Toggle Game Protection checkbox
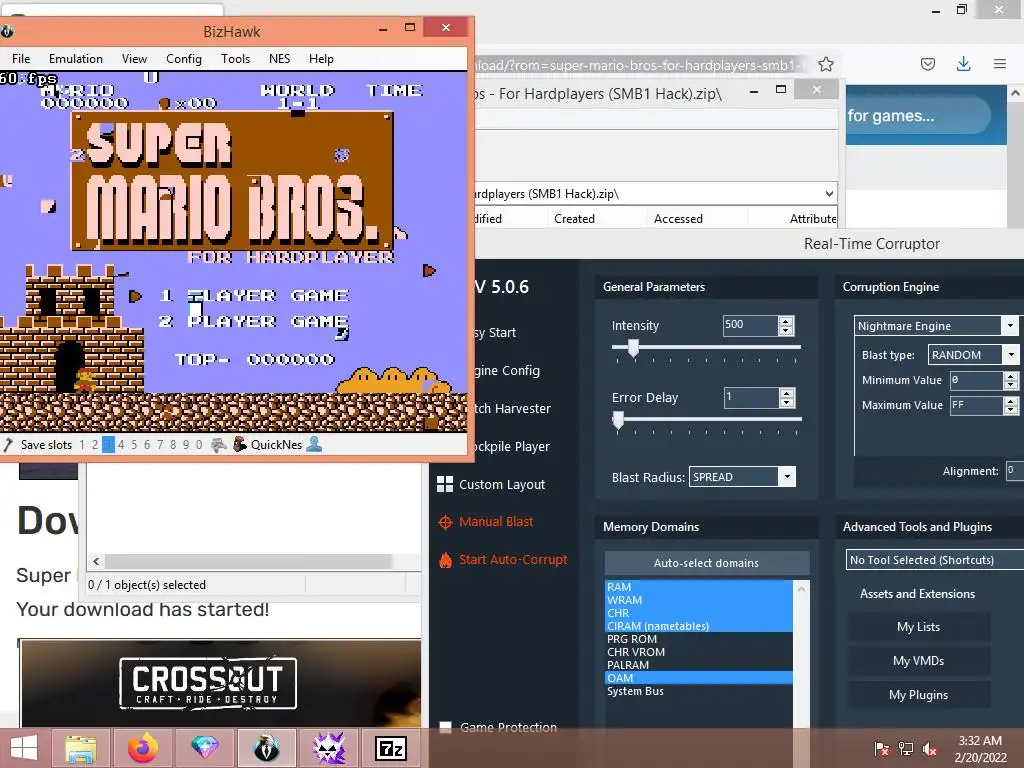 [445, 727]
